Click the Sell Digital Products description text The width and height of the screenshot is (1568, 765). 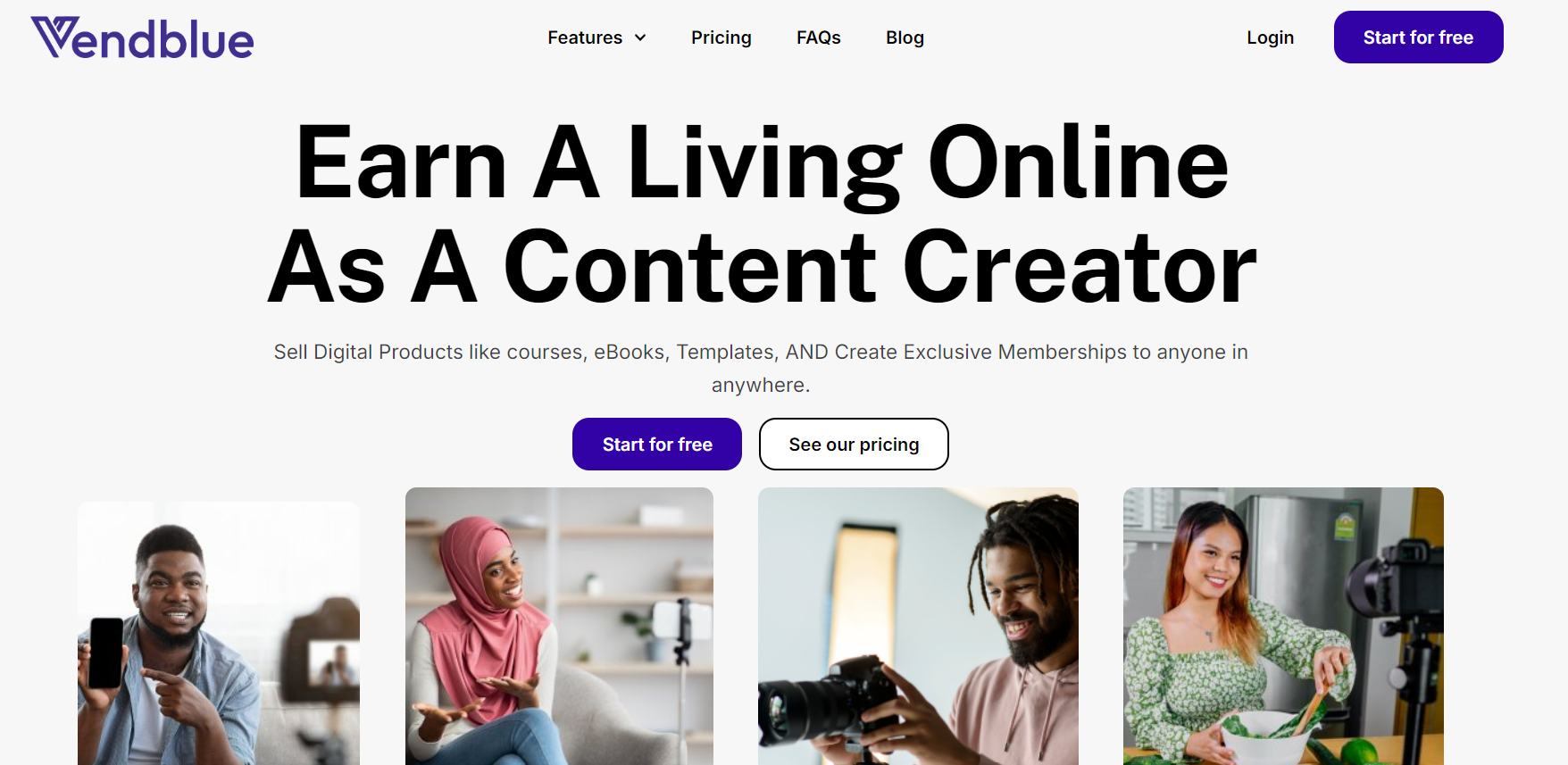pos(761,368)
